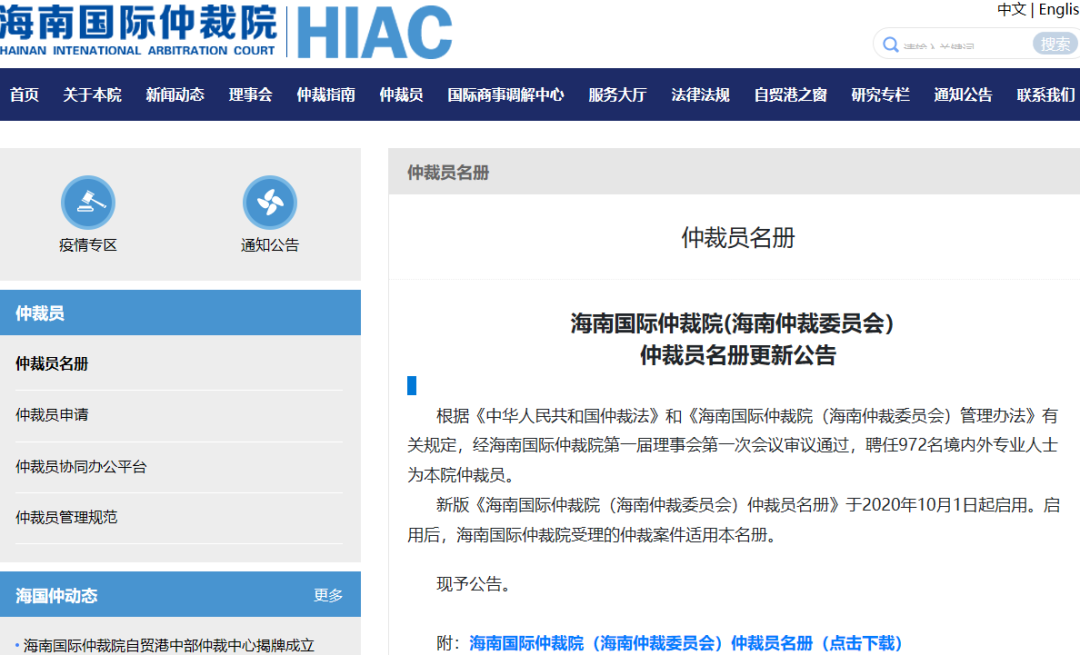This screenshot has width=1080, height=655.
Task: Open 研究专栏 menu item
Action: (880, 95)
